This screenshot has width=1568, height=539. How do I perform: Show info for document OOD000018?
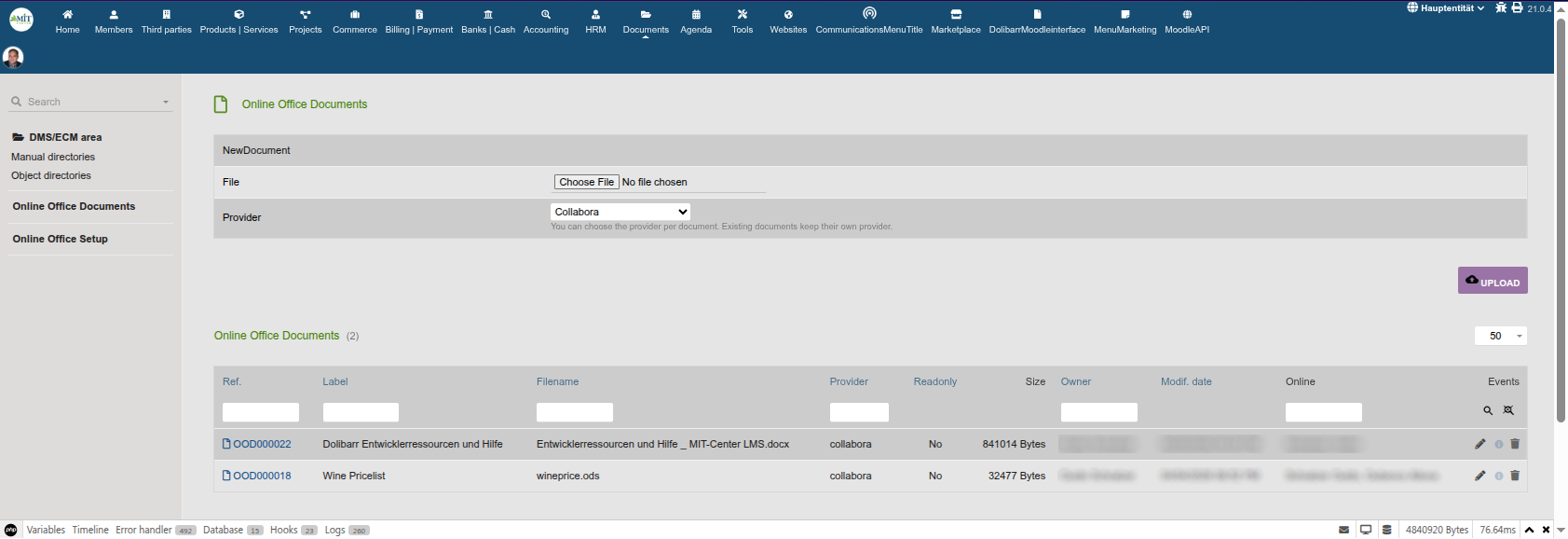pos(1499,476)
